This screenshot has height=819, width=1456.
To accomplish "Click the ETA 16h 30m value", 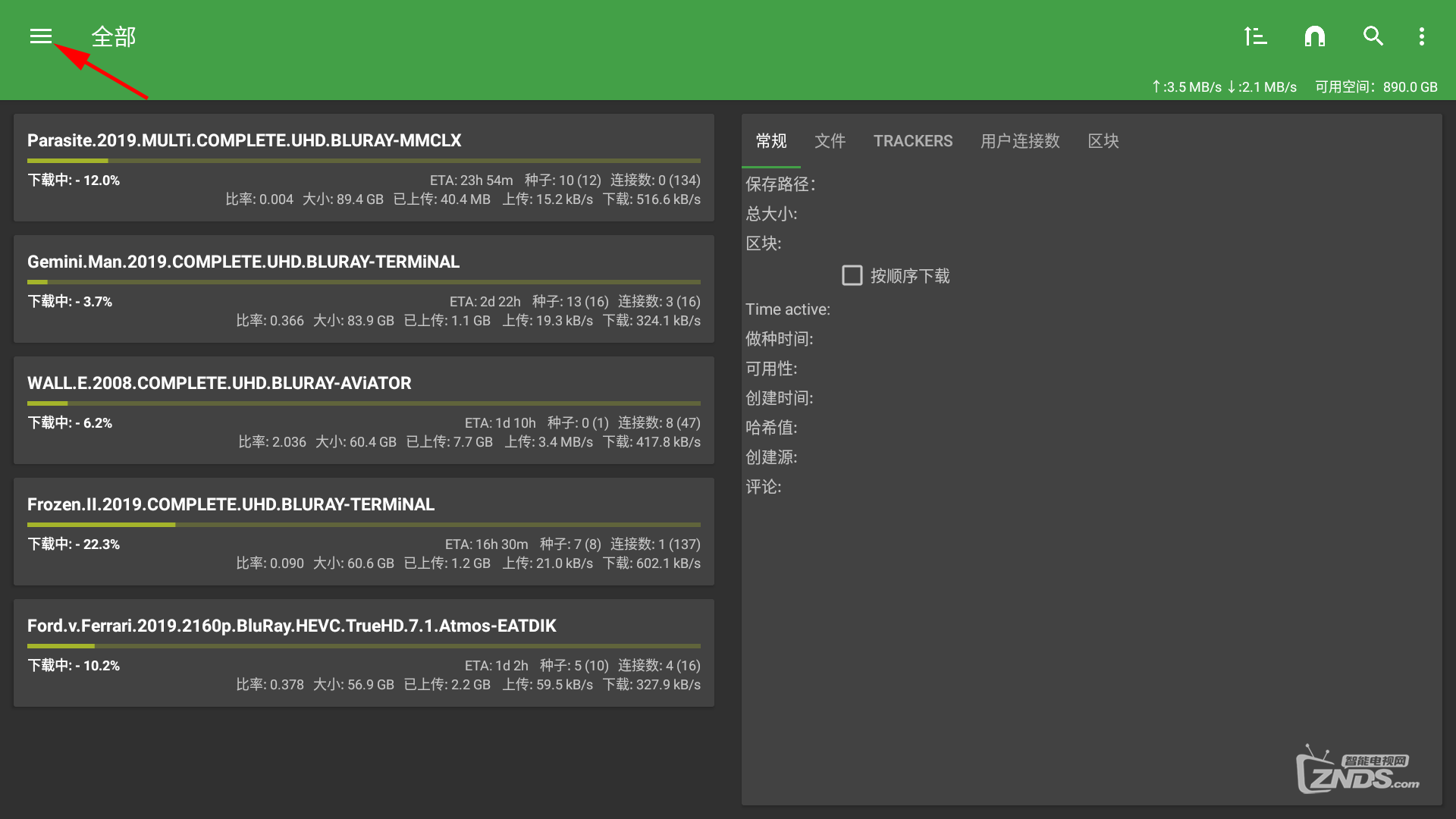I will point(486,544).
